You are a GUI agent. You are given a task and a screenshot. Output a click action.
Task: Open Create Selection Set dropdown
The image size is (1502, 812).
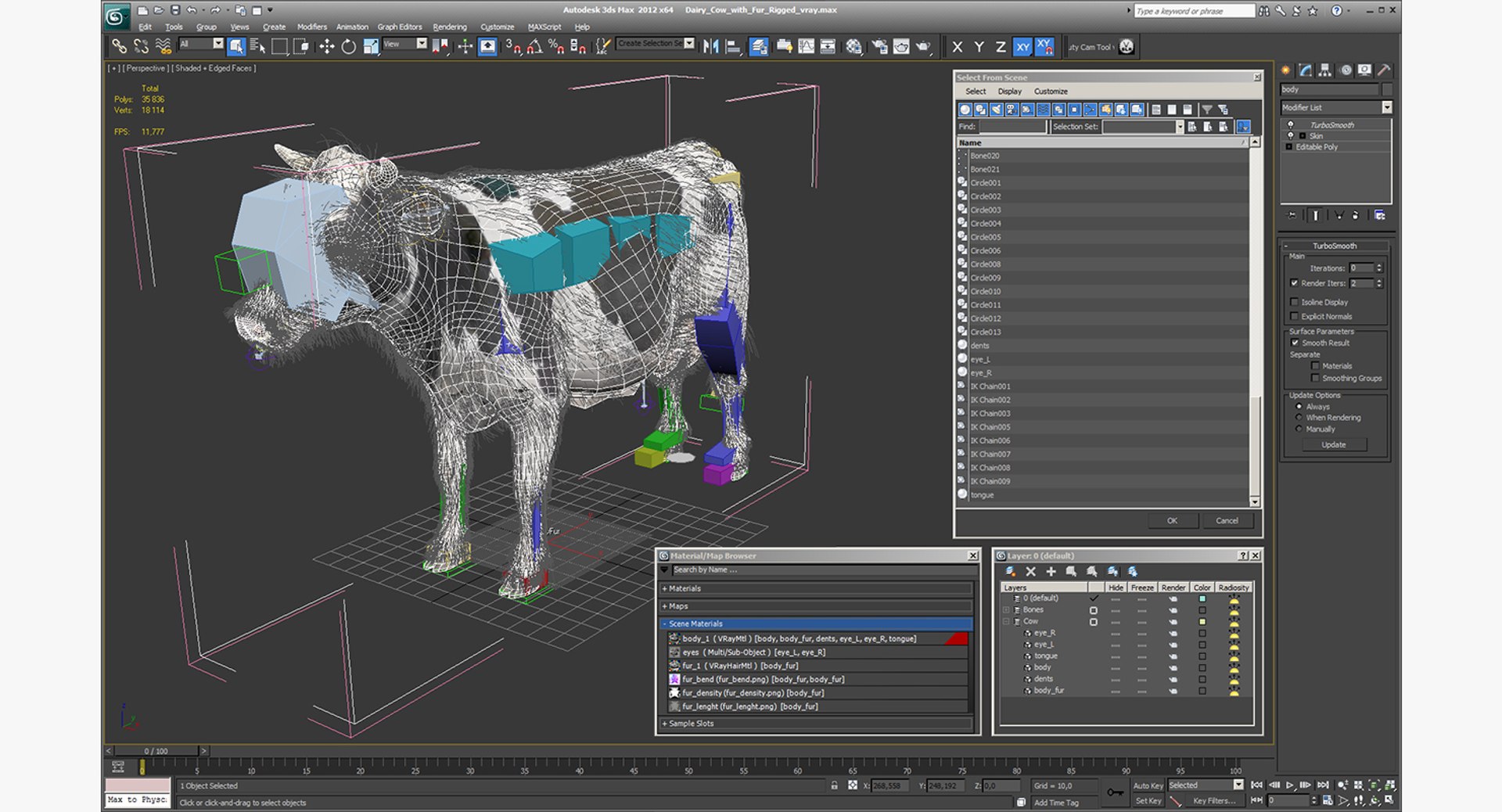[x=689, y=44]
